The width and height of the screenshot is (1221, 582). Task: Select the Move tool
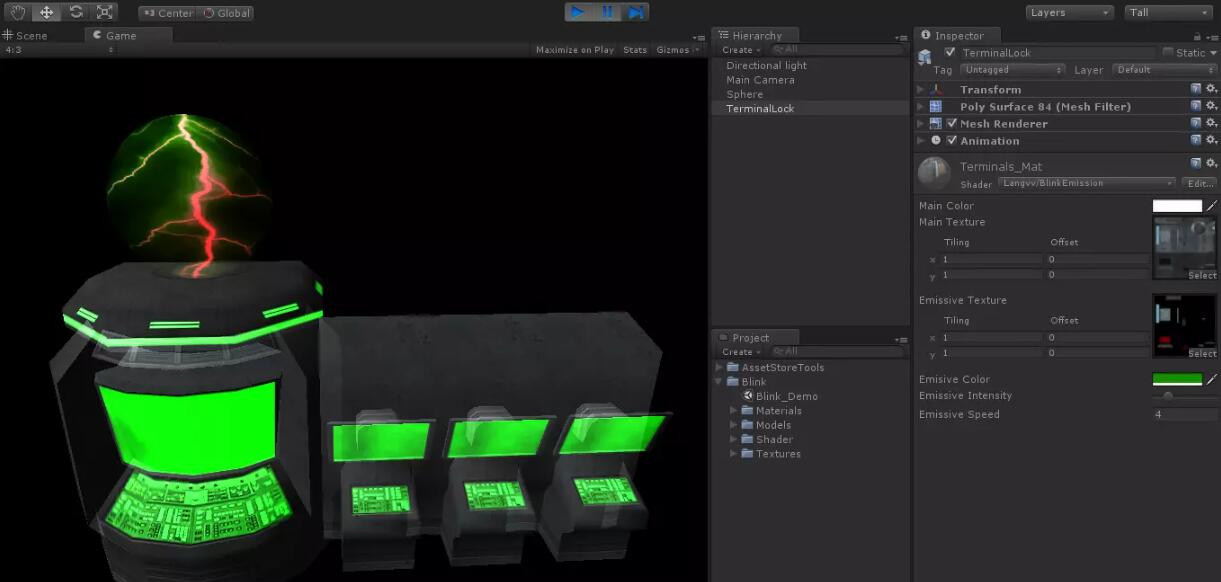coord(46,13)
